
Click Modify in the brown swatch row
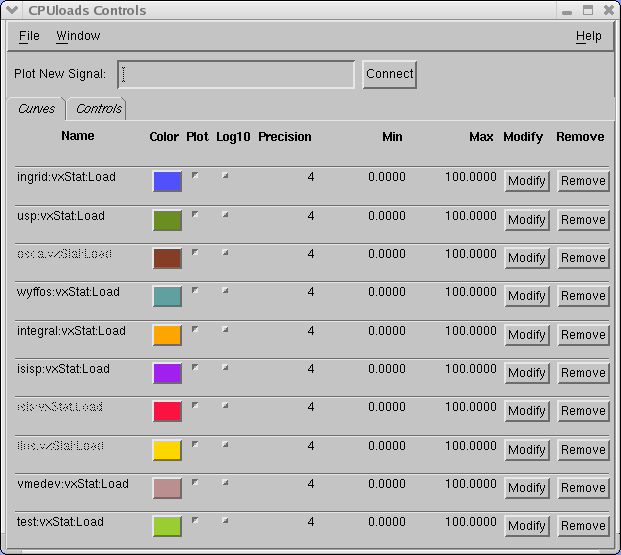pyautogui.click(x=527, y=258)
